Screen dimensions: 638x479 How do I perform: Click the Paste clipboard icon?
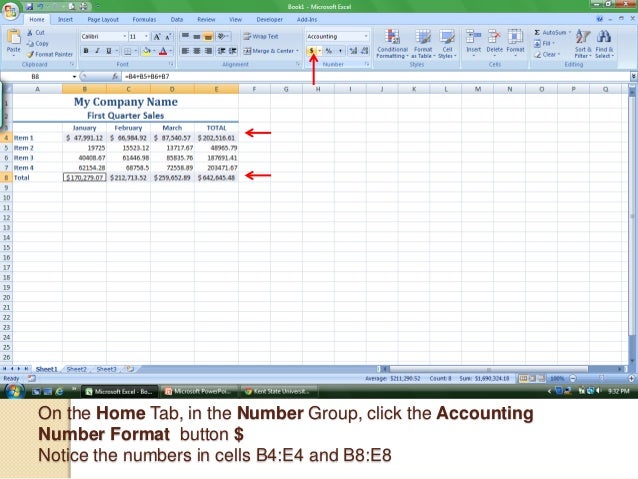coord(13,37)
